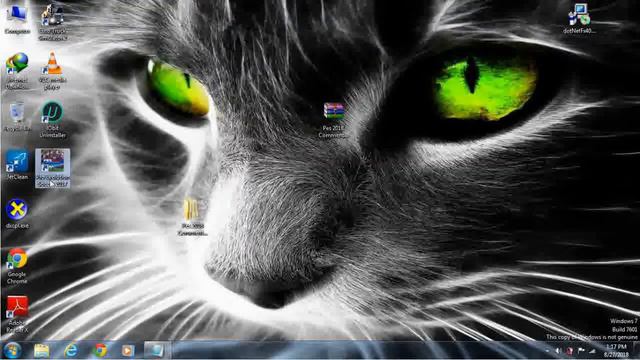Open Windows Explorer from the taskbar

(41, 350)
